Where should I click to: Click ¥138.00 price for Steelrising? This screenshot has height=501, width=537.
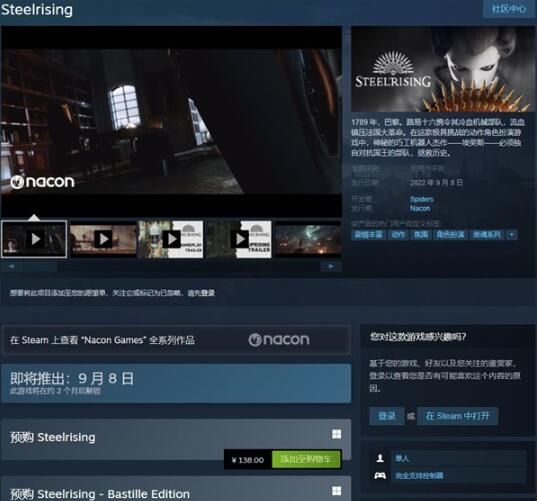[x=248, y=460]
